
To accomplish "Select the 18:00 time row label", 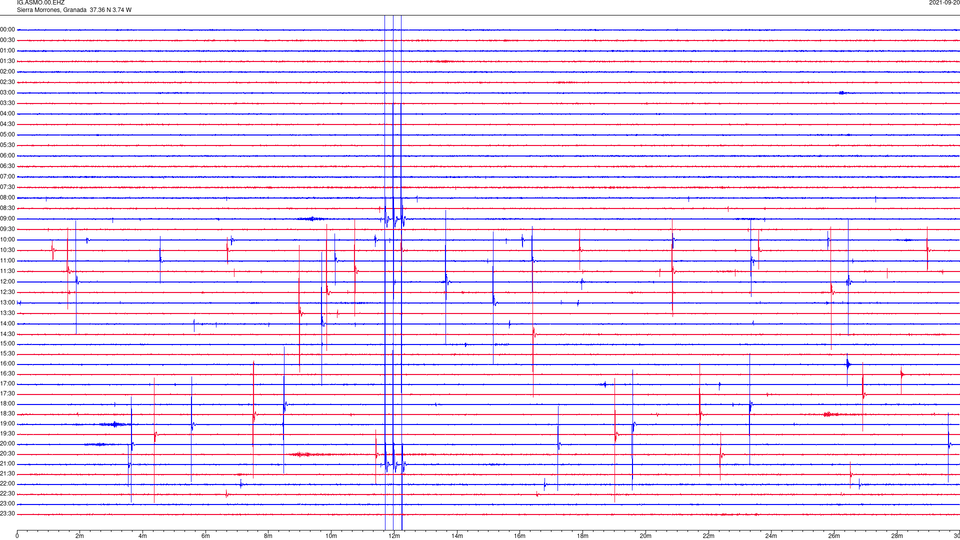I will pos(7,405).
